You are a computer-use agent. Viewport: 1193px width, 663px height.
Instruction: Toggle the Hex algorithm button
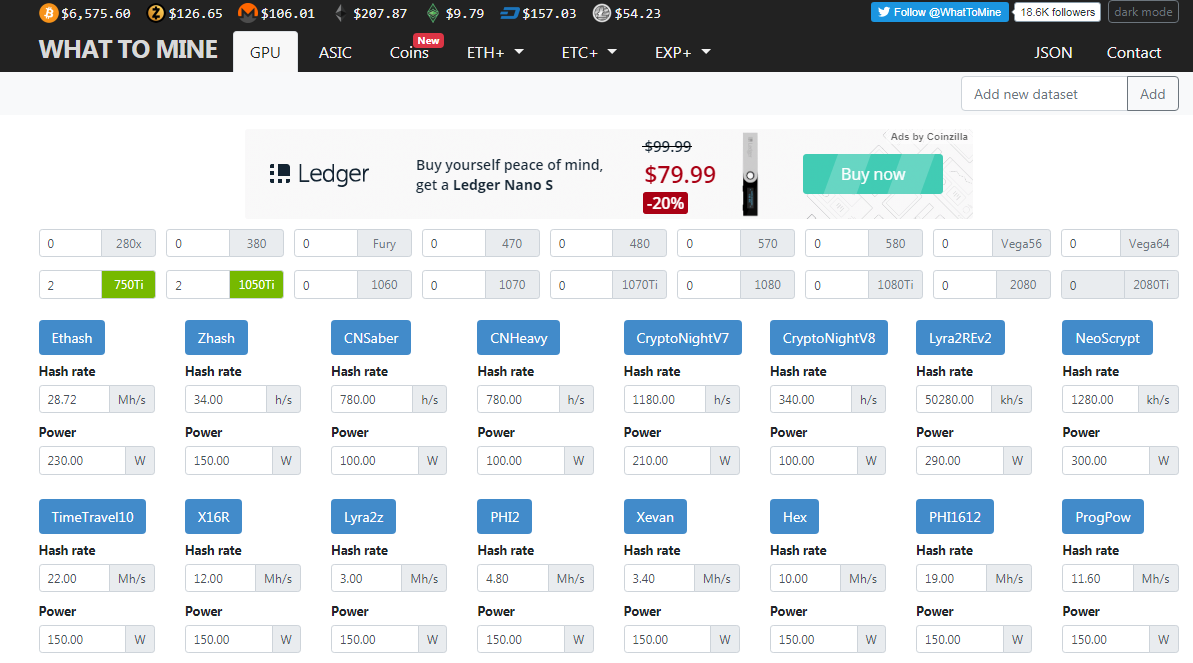tap(794, 517)
